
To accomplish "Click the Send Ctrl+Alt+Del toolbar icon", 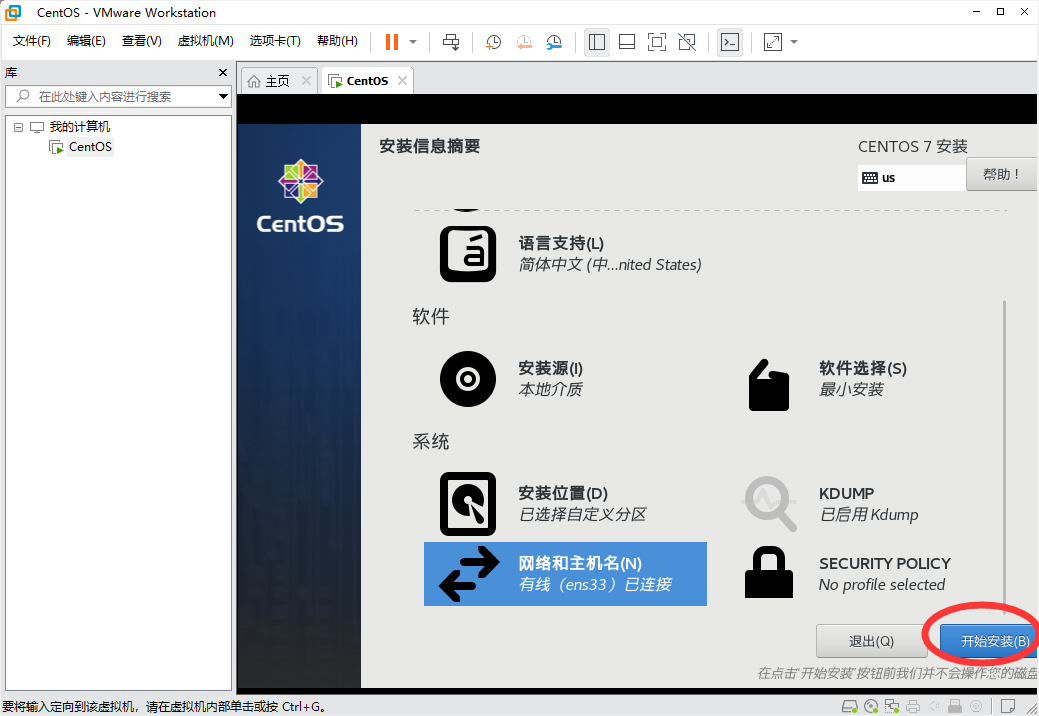I will click(451, 42).
